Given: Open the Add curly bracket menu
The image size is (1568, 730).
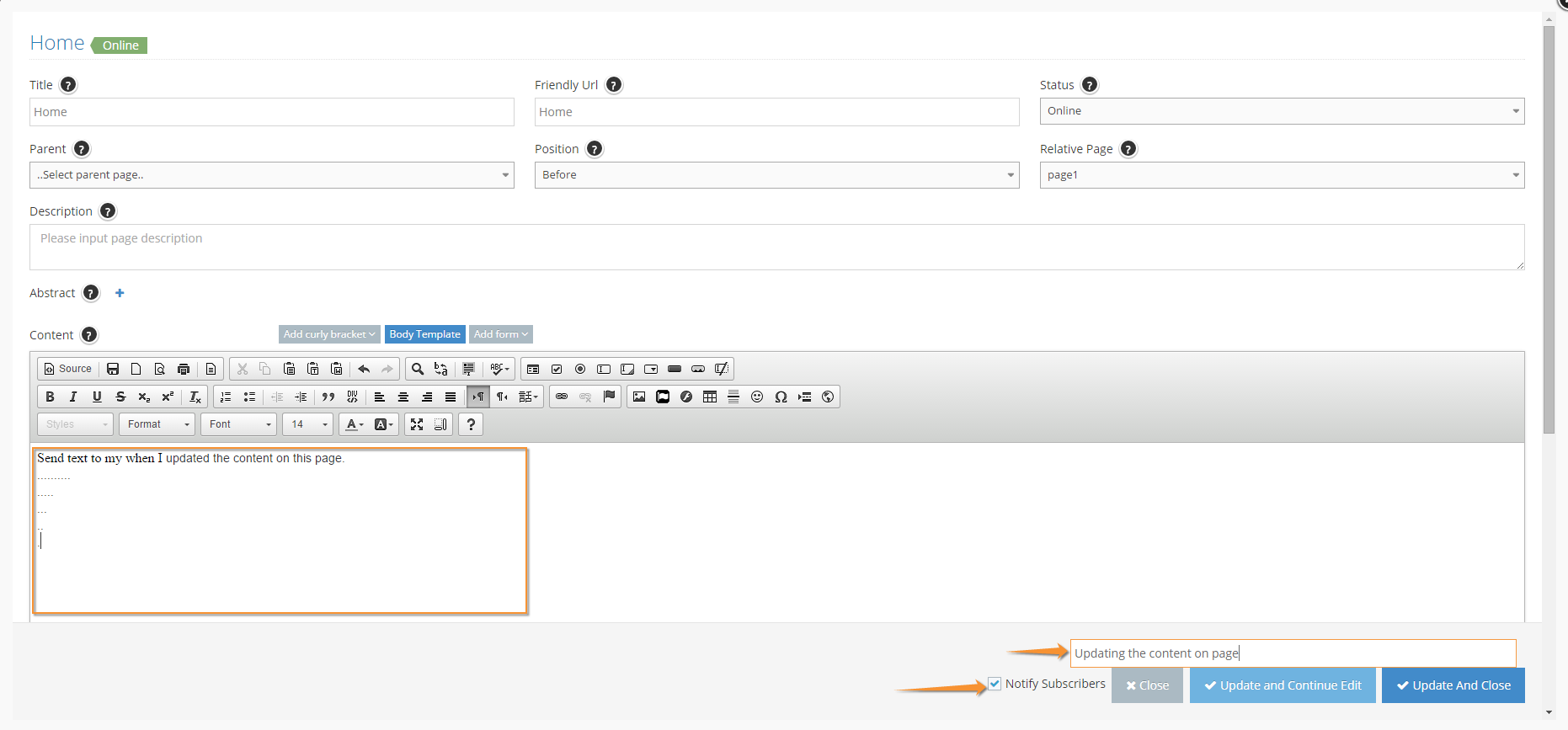Looking at the screenshot, I should pos(329,334).
